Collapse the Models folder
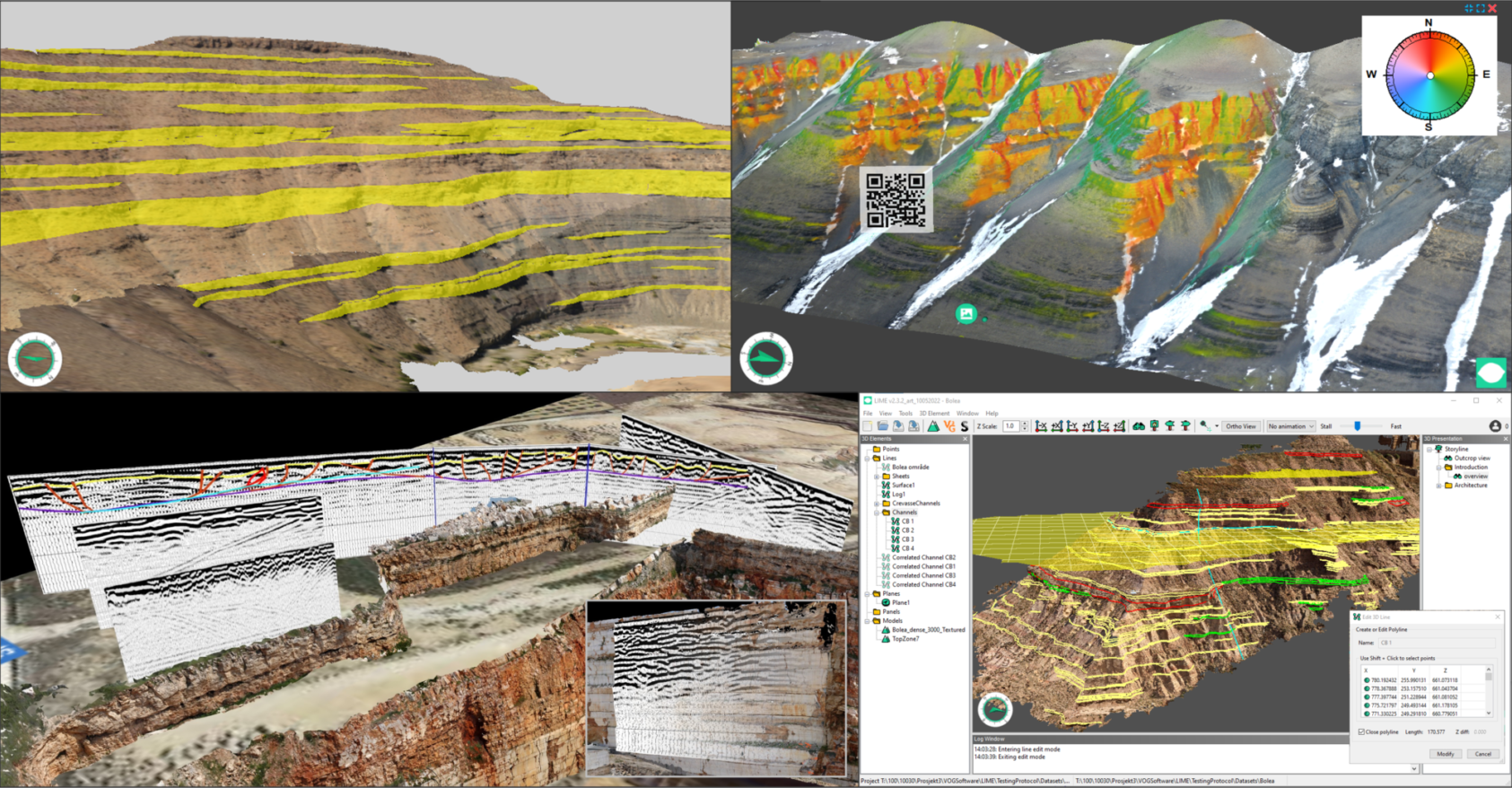1512x788 pixels. [x=868, y=620]
